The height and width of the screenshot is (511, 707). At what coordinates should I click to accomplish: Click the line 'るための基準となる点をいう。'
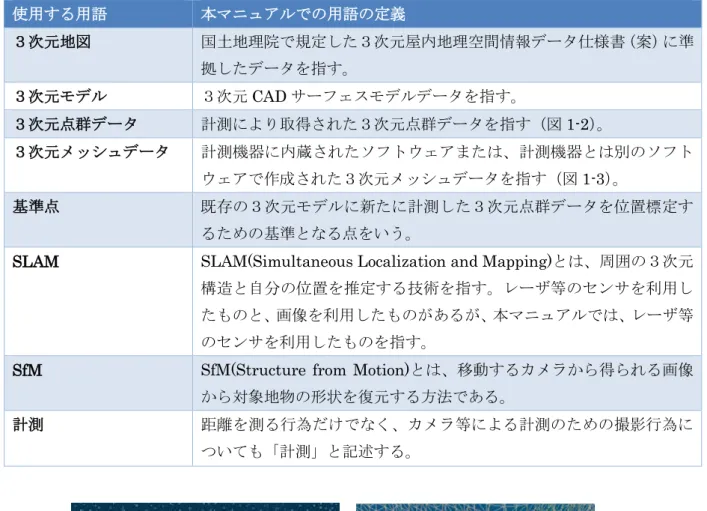[307, 234]
